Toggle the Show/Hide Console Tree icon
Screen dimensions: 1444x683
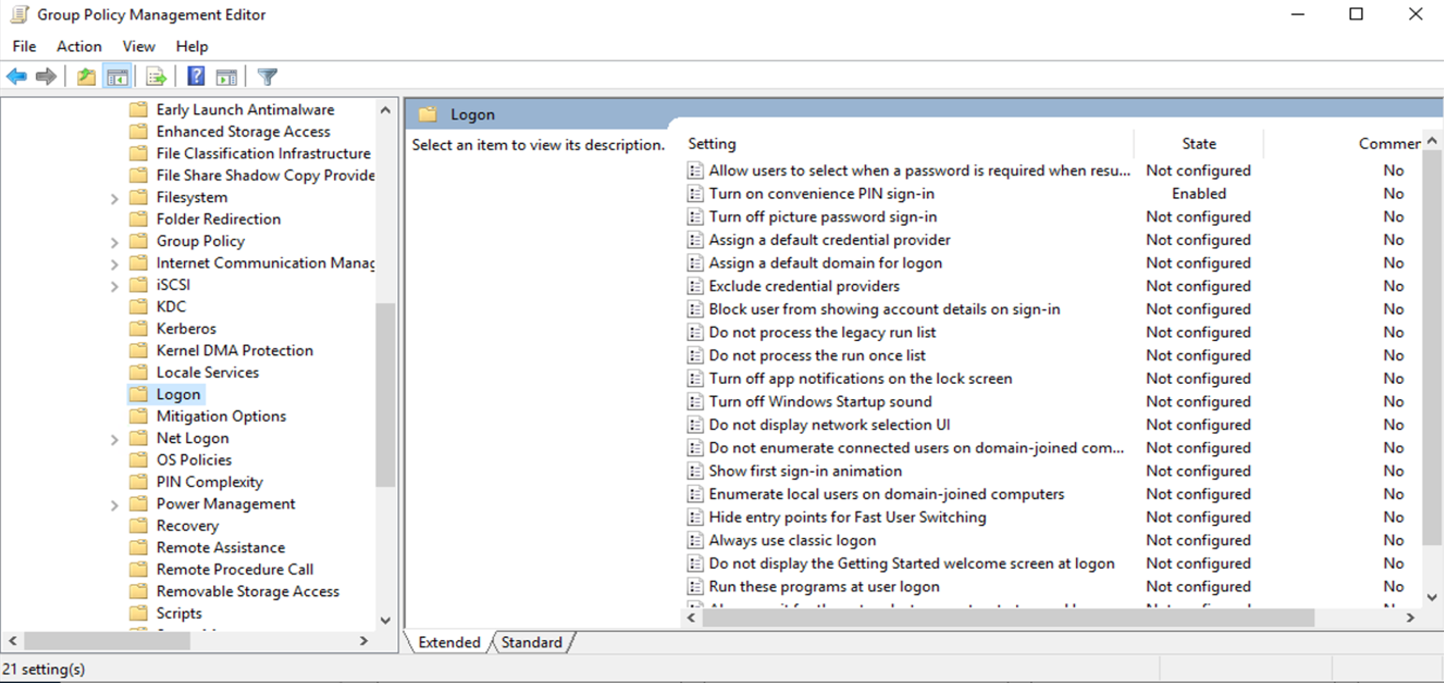pyautogui.click(x=118, y=77)
